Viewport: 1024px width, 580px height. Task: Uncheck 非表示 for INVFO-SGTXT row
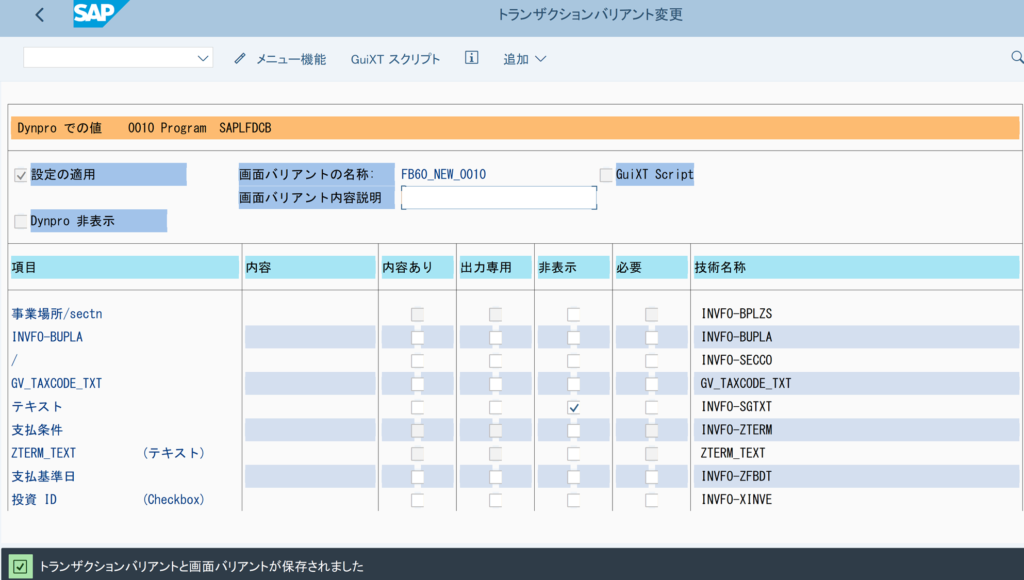tap(573, 407)
